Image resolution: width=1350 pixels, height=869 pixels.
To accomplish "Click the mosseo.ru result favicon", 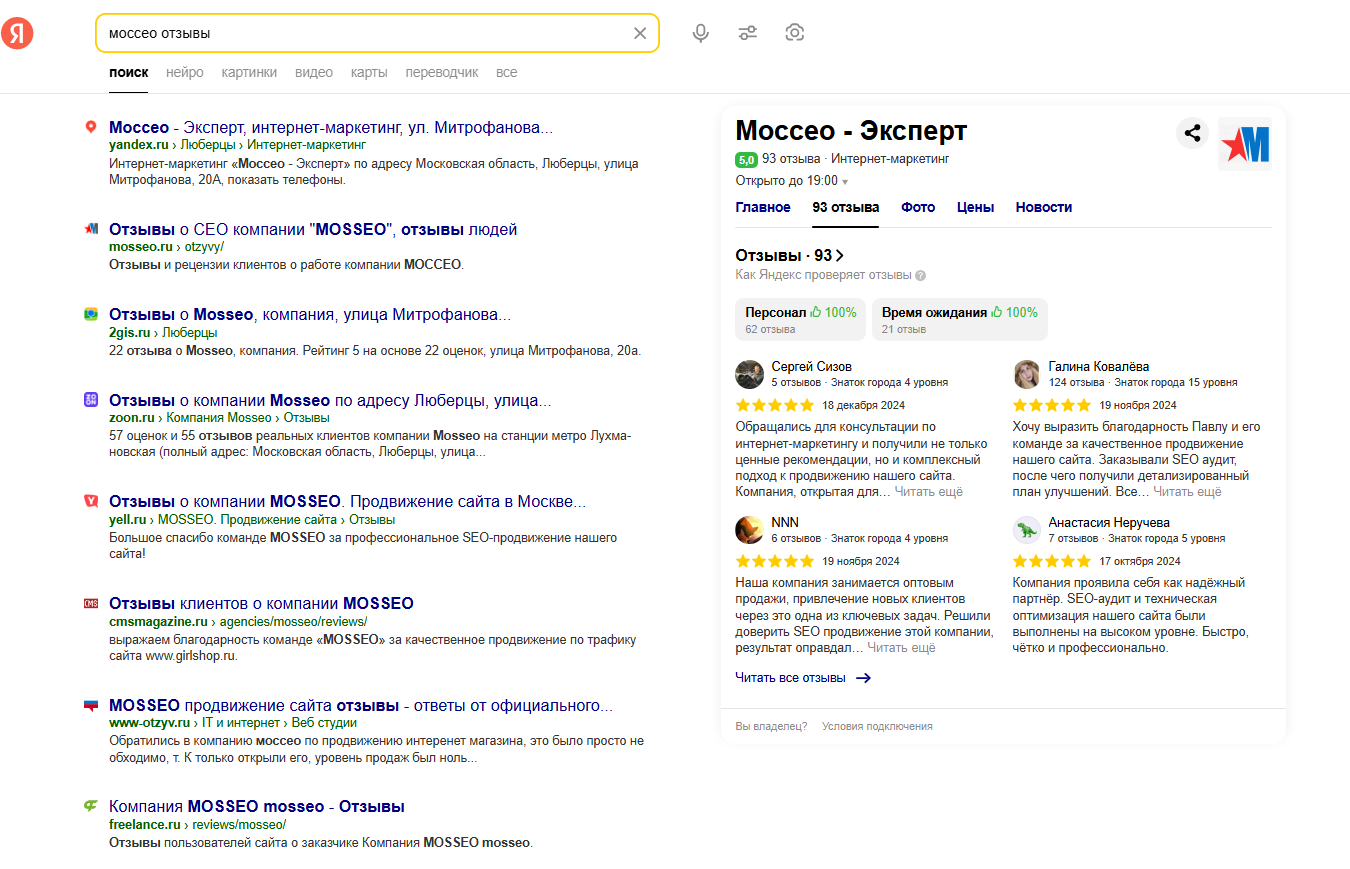I will click(91, 229).
